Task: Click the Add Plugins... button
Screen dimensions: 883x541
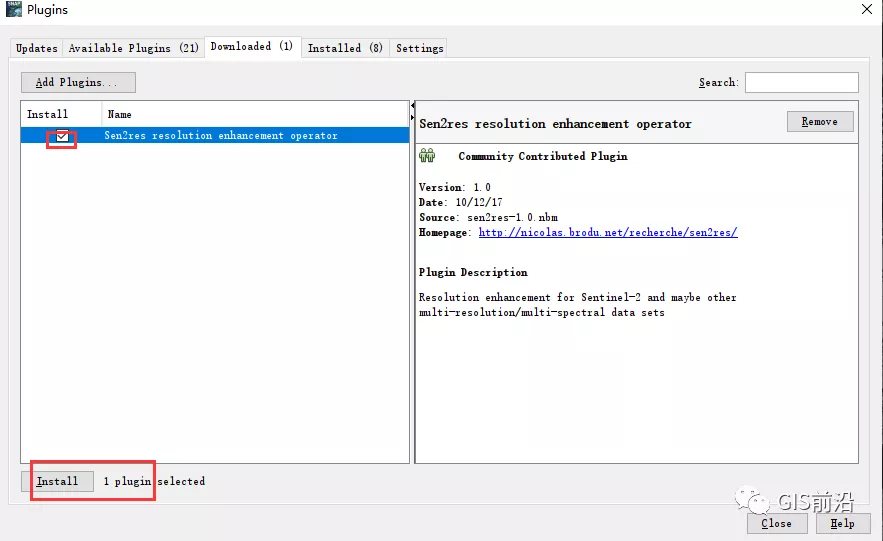Action: 78,82
